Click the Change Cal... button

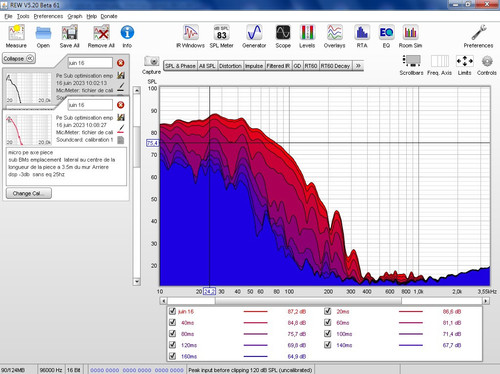click(x=29, y=193)
